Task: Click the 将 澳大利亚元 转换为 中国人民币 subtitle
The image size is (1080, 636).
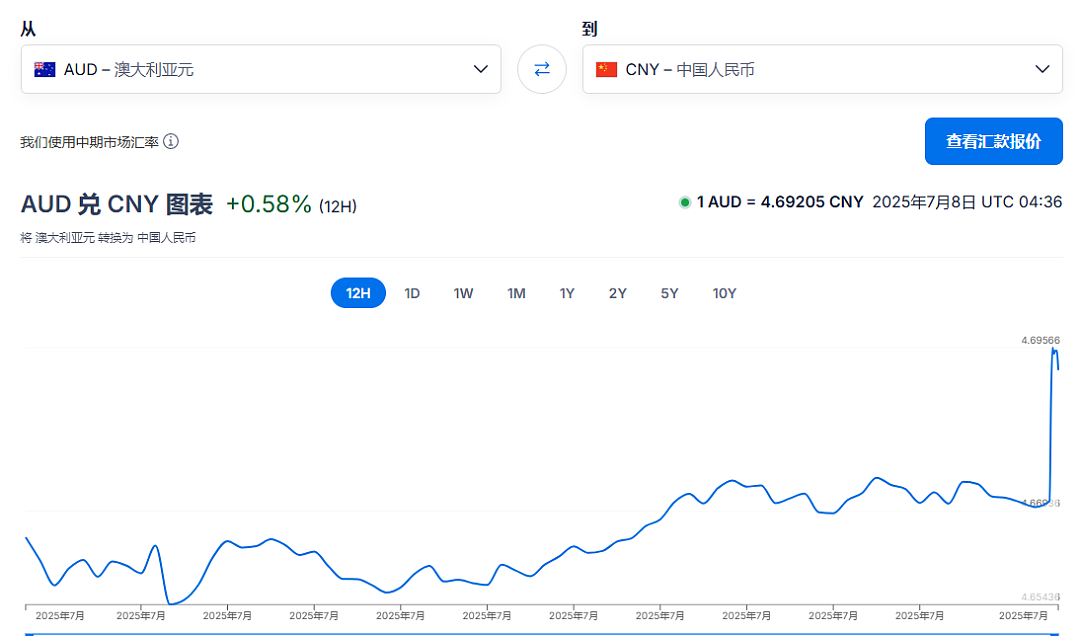Action: 108,238
